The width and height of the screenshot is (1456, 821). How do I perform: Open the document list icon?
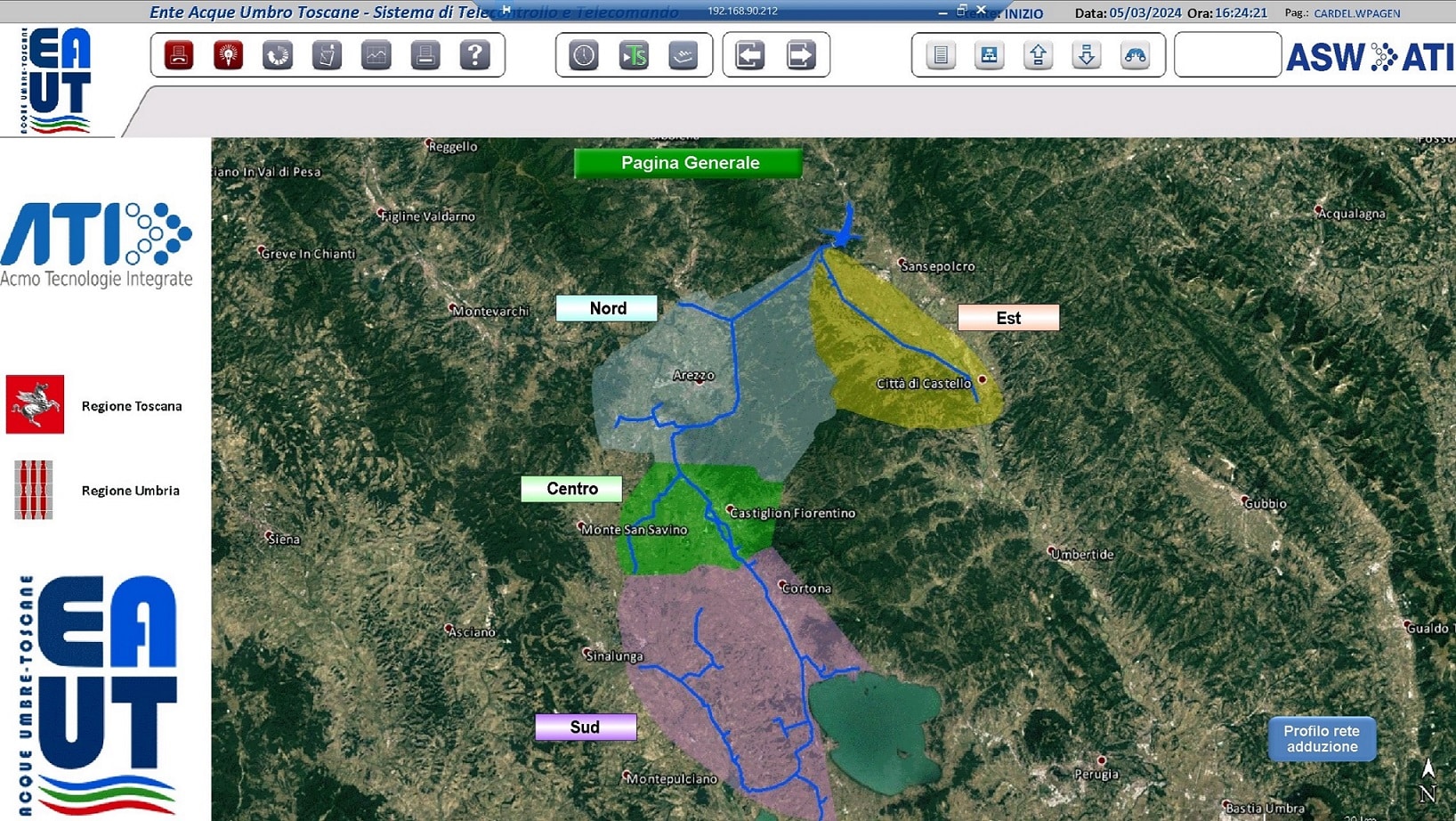coord(941,55)
